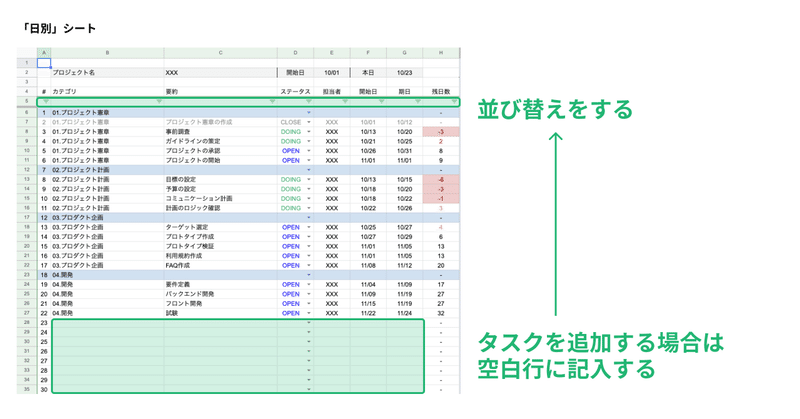Open status dropdown arrow for 試験 row
800x419 pixels.
[309, 313]
